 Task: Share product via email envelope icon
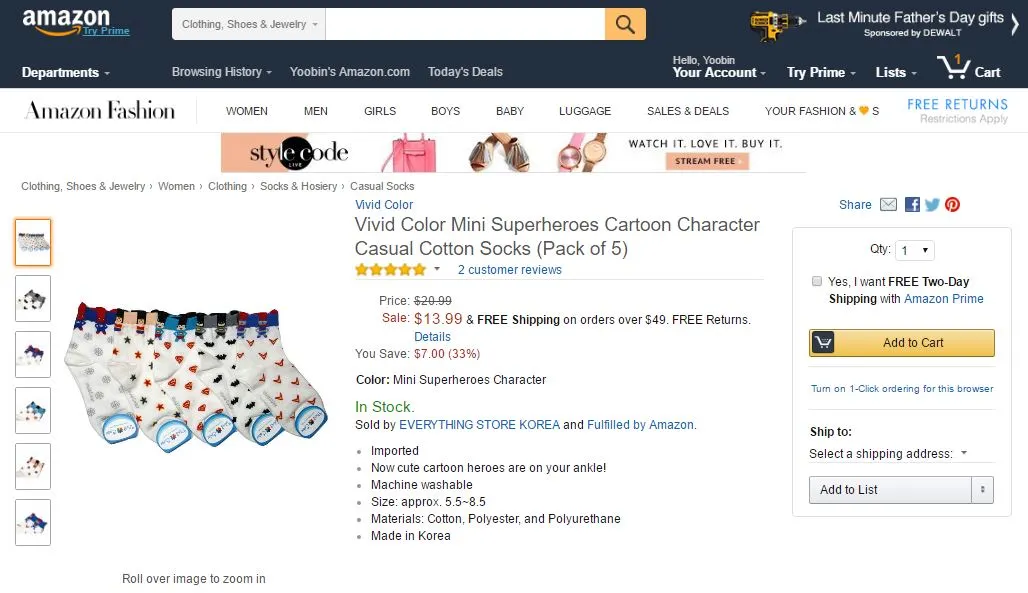(x=888, y=205)
